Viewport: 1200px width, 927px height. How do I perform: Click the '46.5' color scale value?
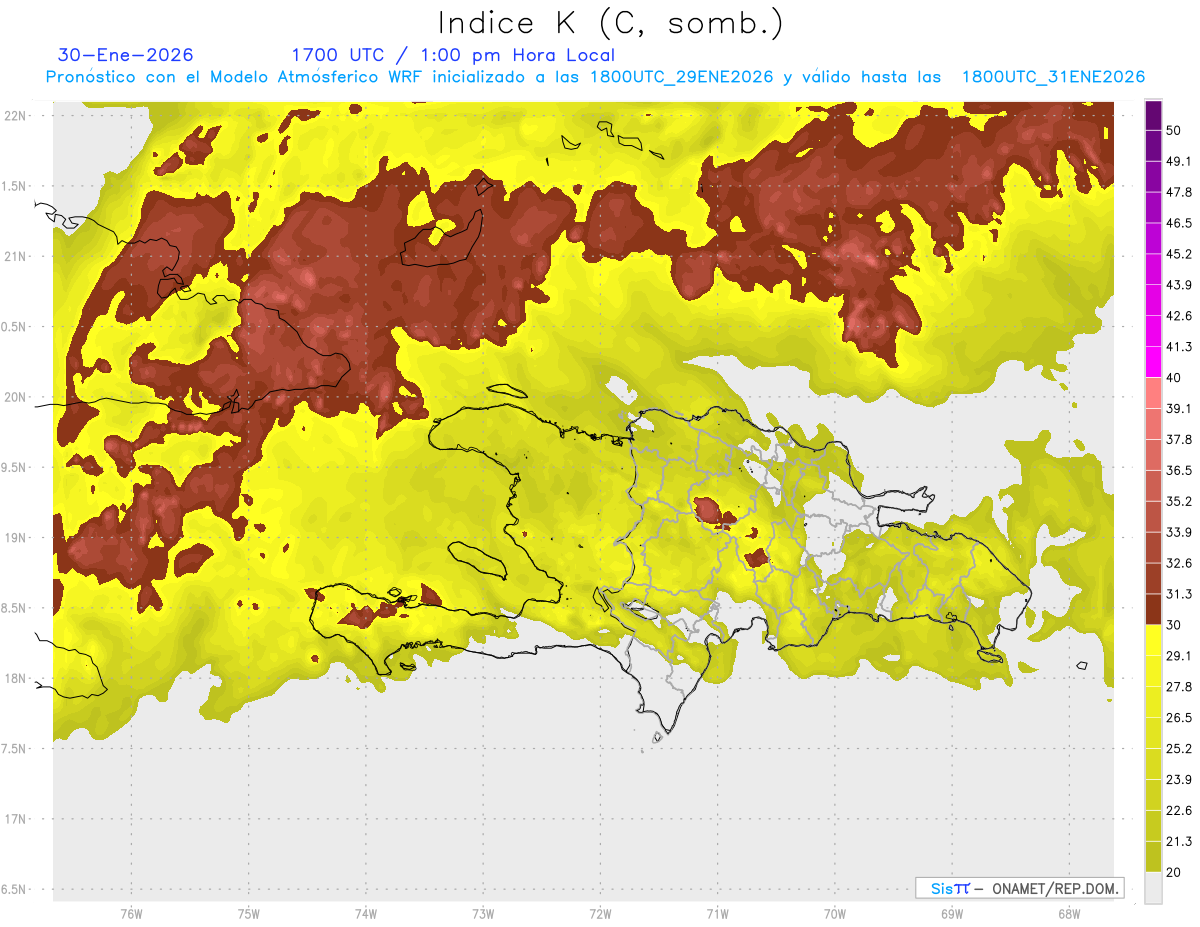pyautogui.click(x=1179, y=223)
